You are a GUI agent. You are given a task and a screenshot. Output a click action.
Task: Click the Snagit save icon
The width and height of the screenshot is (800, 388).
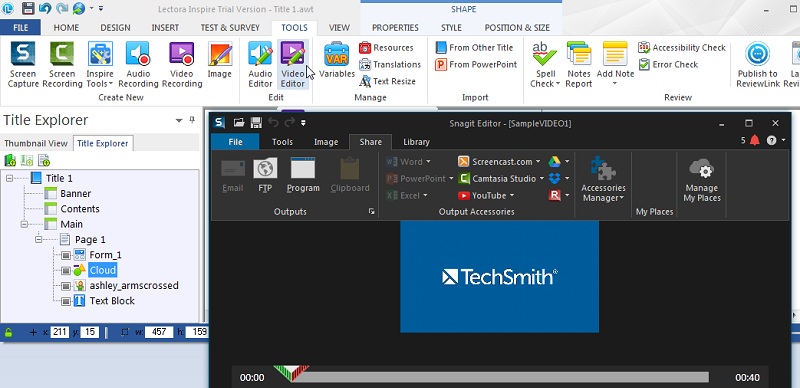[x=256, y=123]
